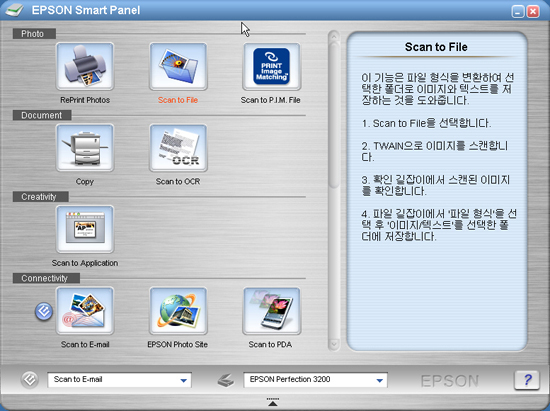Open the RePrint Photos icon
The image size is (550, 411).
coord(85,66)
